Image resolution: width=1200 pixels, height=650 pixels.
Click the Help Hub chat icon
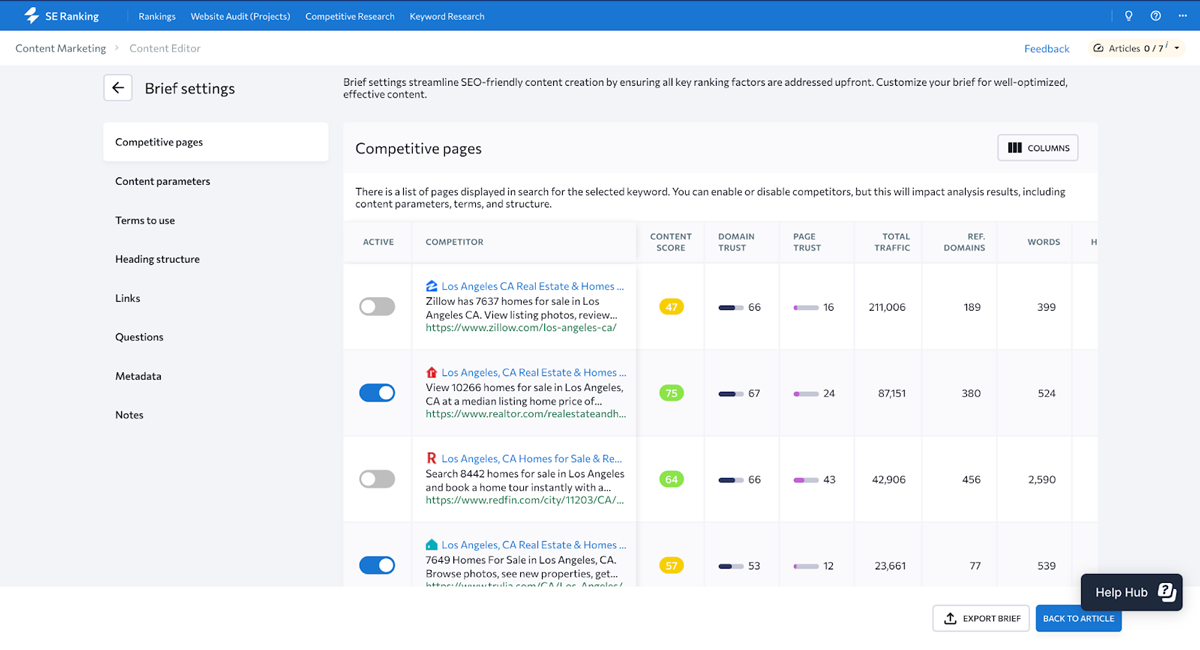(1166, 592)
